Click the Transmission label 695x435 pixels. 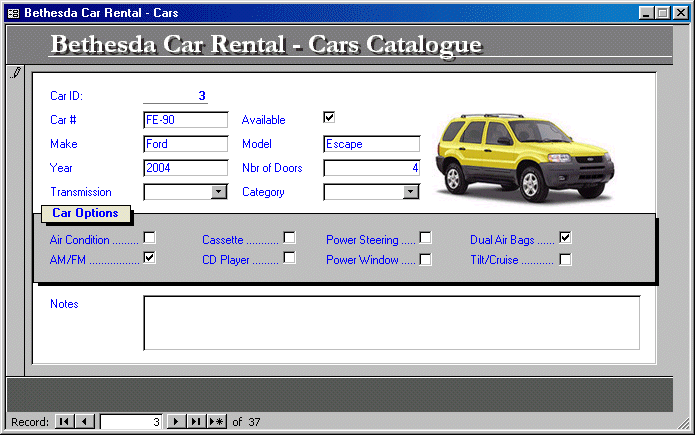point(81,192)
